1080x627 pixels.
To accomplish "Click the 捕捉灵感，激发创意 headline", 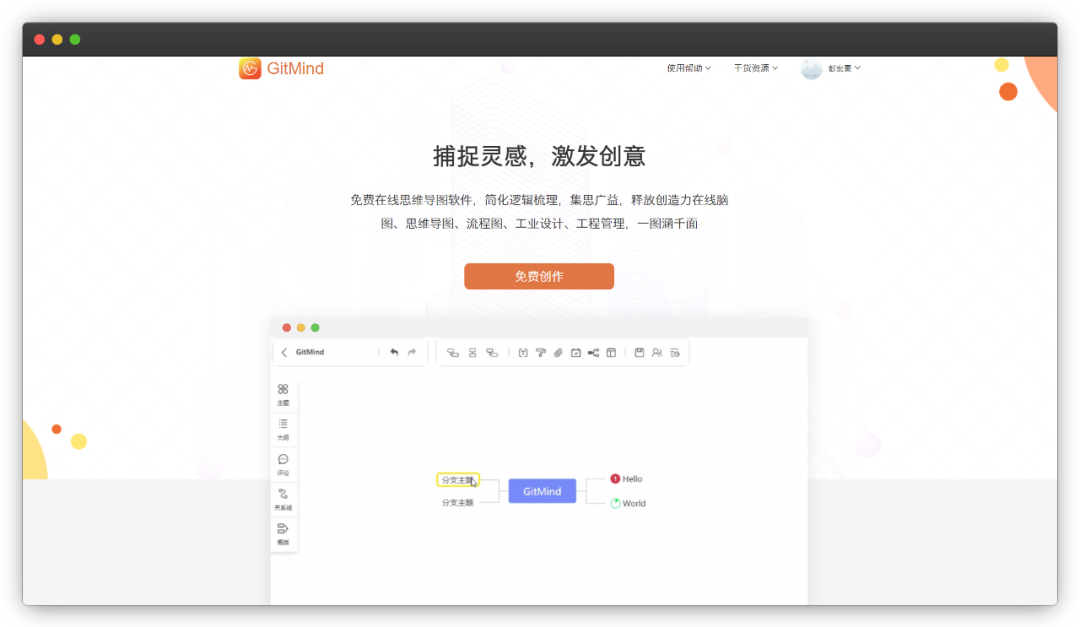I will click(539, 156).
